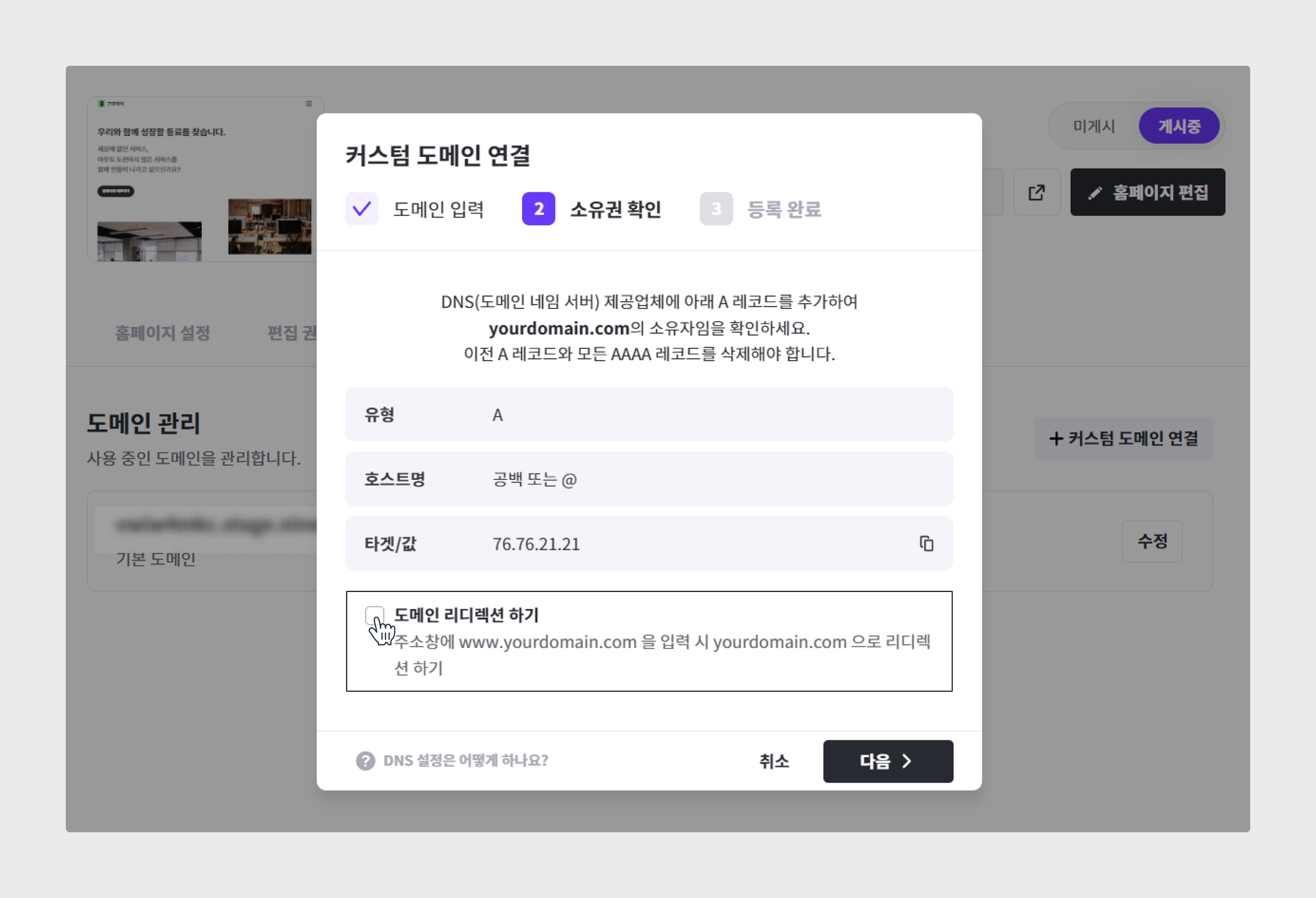Select the 게시중 published toggle
This screenshot has height=898, width=1316.
click(1178, 126)
